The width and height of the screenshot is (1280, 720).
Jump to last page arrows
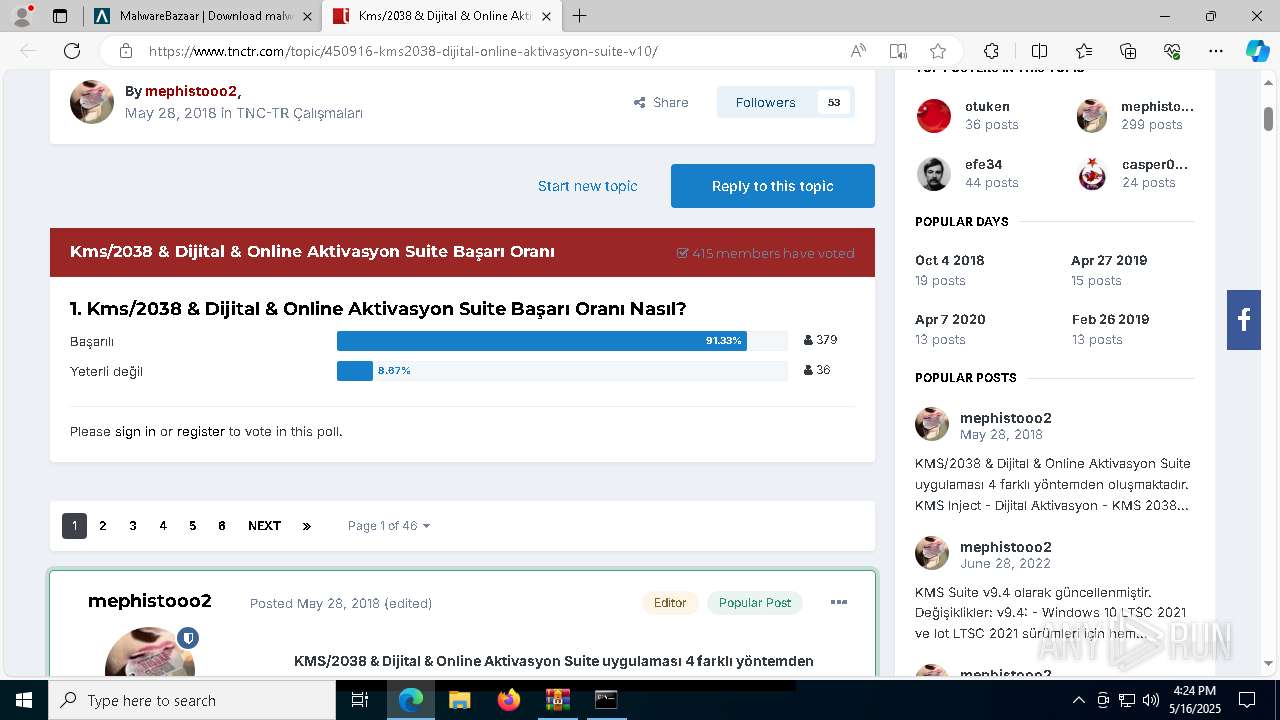pyautogui.click(x=307, y=526)
